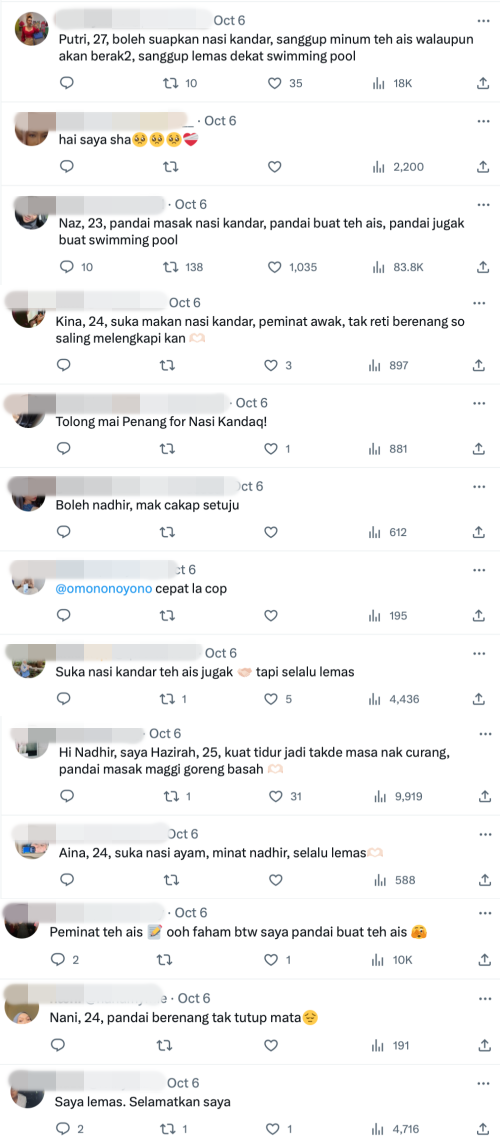500x1145 pixels.
Task: Like Kina's tweet with 3 likes
Action: (x=271, y=365)
